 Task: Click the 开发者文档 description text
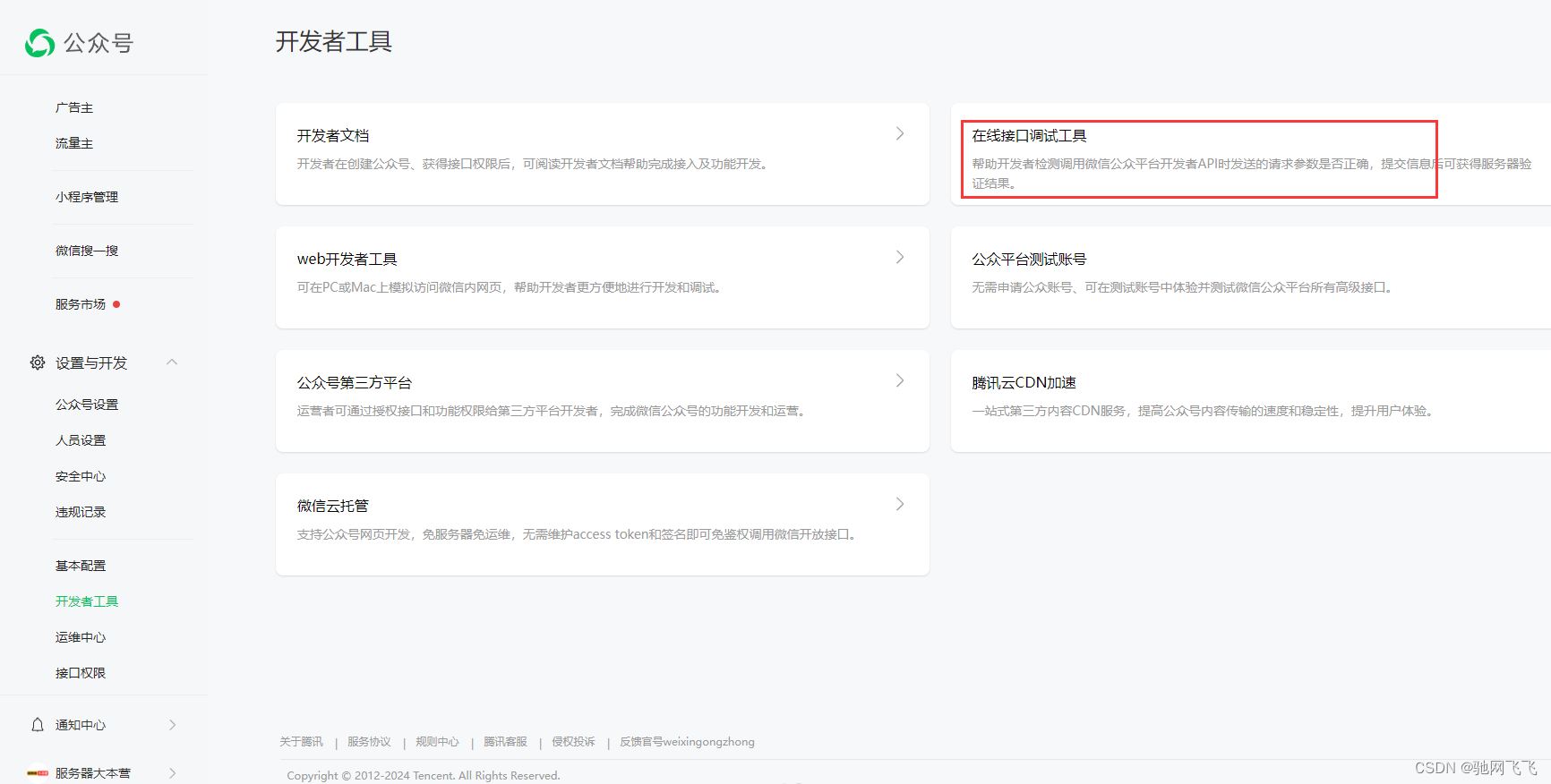535,164
